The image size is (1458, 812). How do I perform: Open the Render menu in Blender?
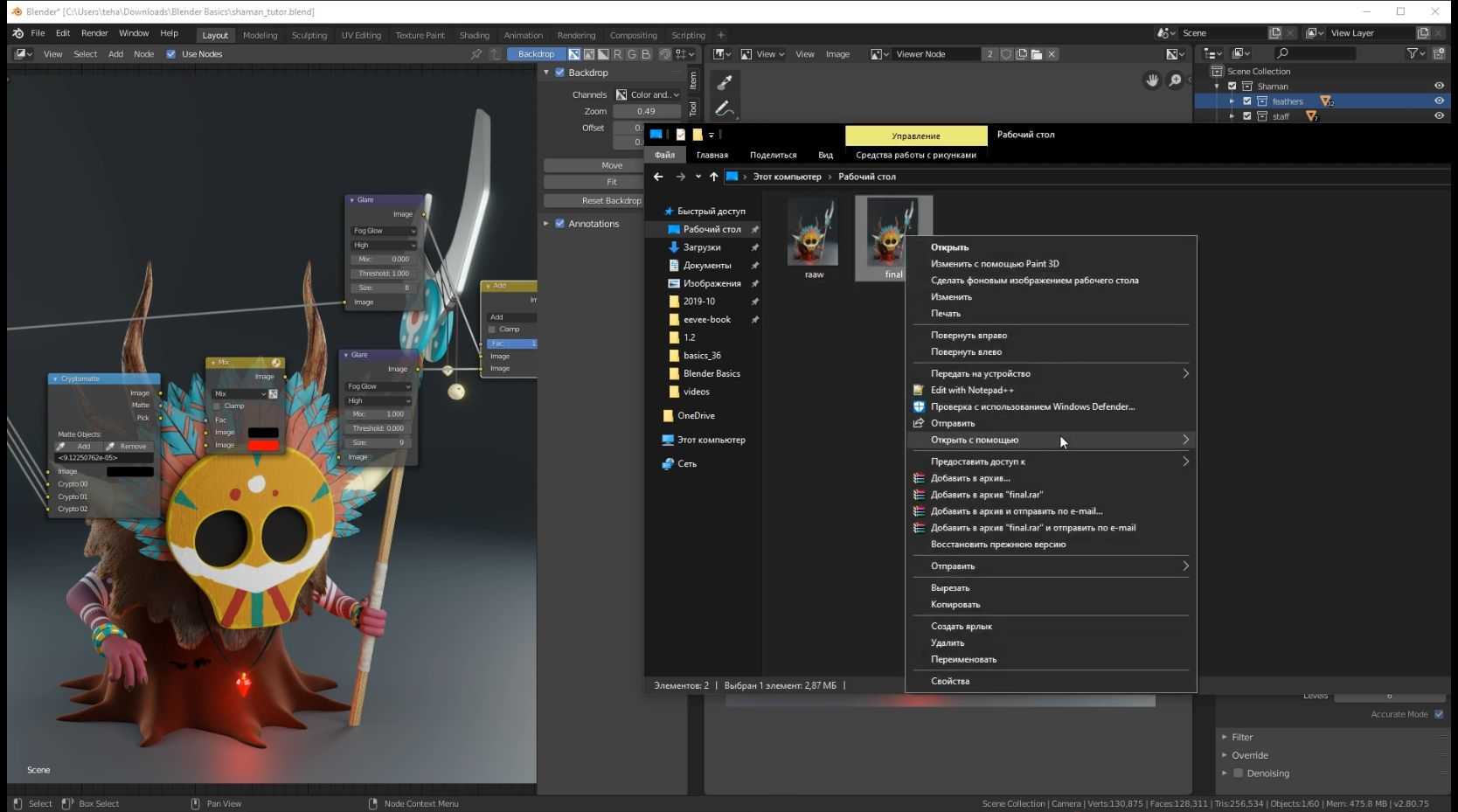pos(94,33)
